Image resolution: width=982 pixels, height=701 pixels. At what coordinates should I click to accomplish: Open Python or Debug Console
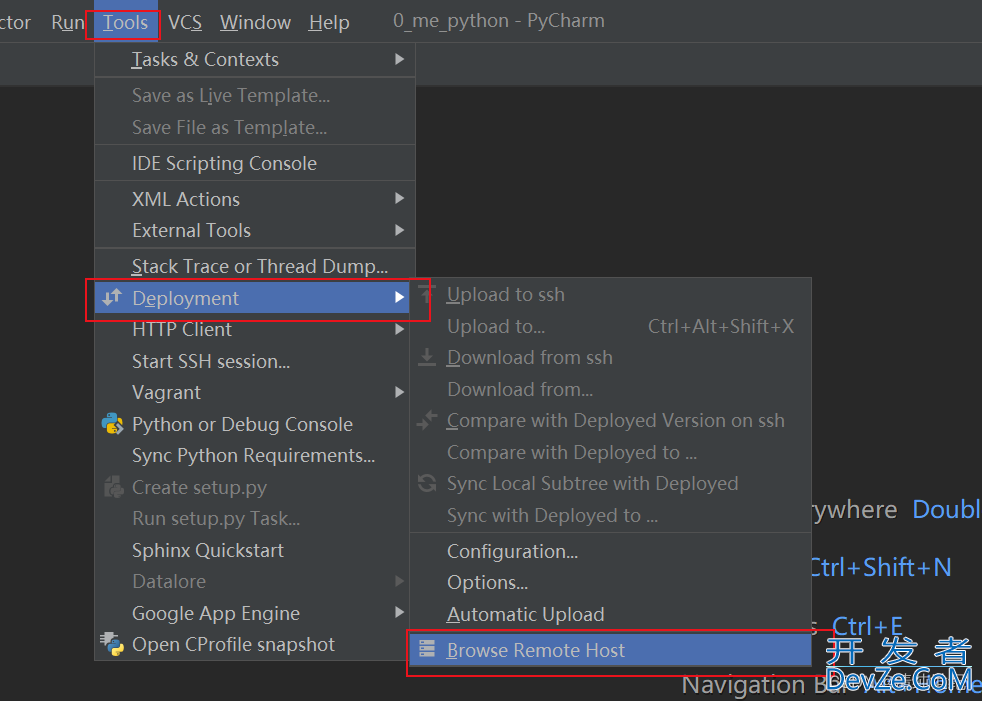pos(252,425)
